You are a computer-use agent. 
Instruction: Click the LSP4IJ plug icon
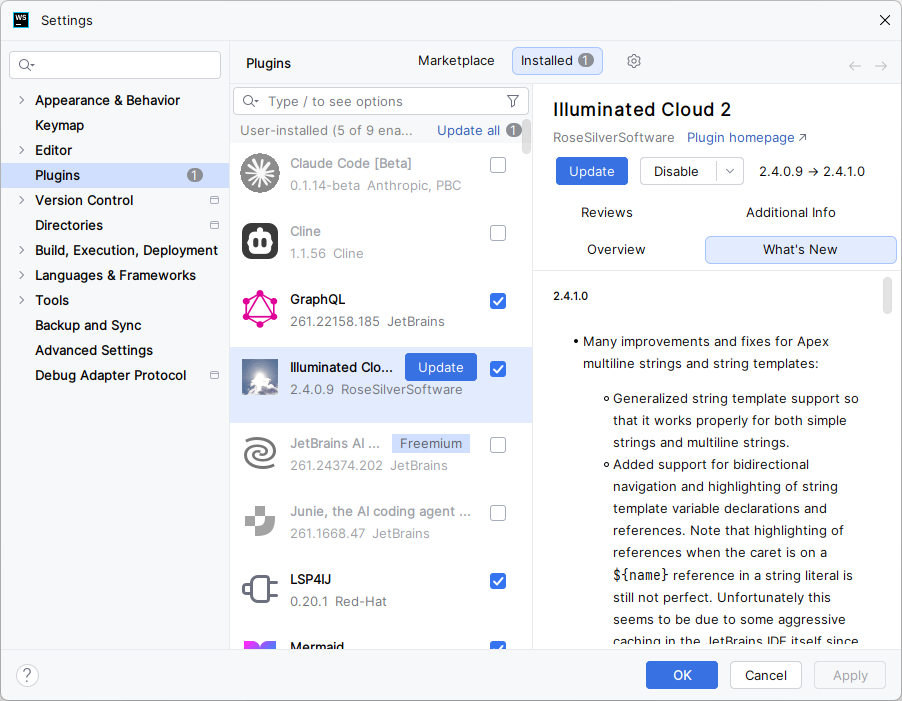click(260, 589)
